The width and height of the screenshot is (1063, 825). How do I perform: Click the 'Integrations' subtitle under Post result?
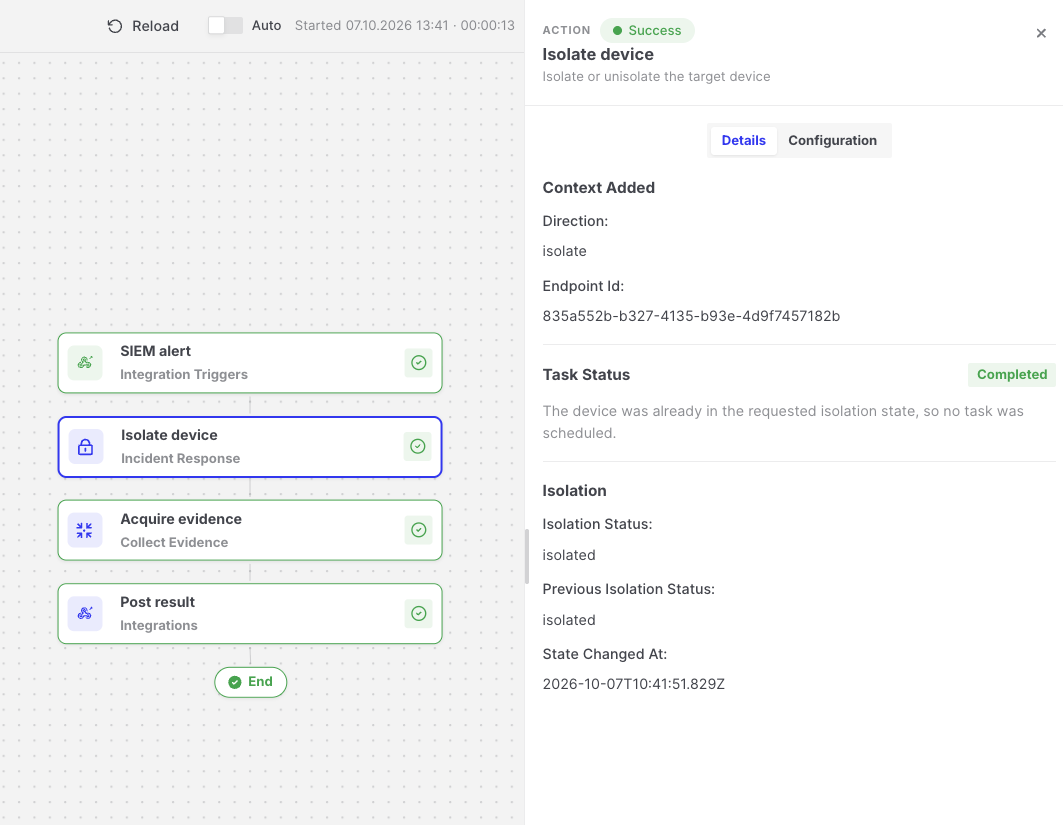coord(159,626)
